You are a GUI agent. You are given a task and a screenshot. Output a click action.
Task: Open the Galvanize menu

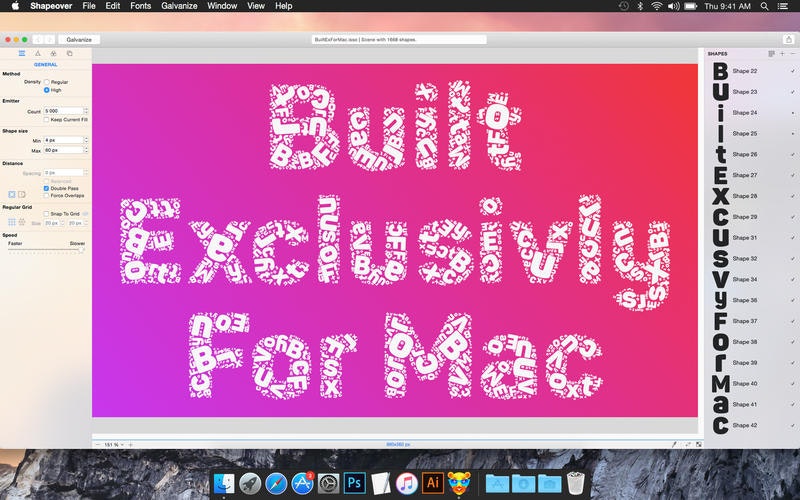click(x=179, y=6)
